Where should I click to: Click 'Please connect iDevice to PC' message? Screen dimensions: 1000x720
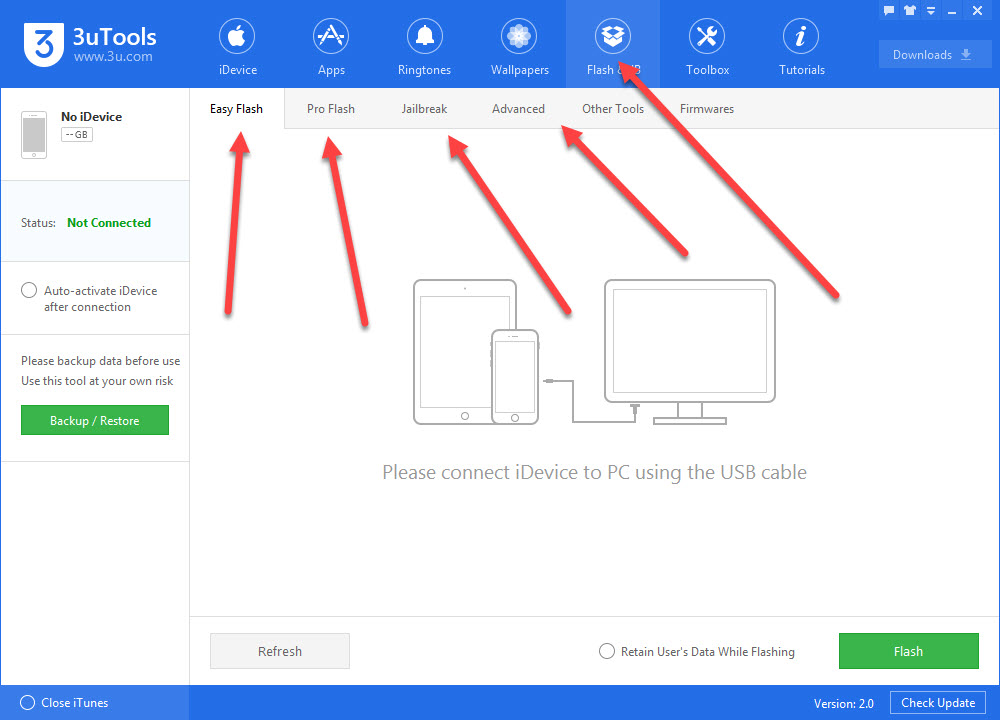[x=594, y=473]
